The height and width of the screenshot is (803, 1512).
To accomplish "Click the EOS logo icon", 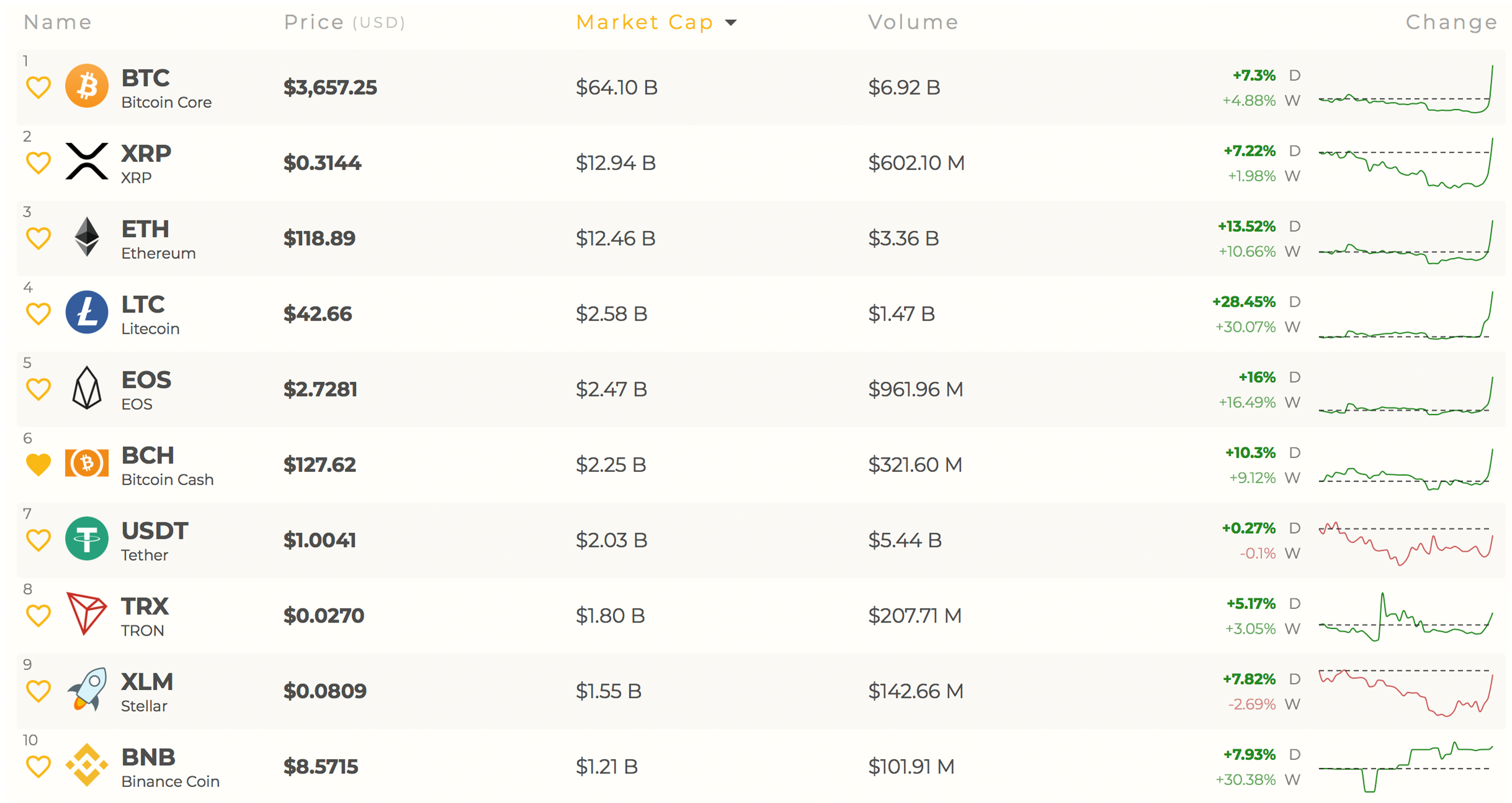I will point(86,388).
